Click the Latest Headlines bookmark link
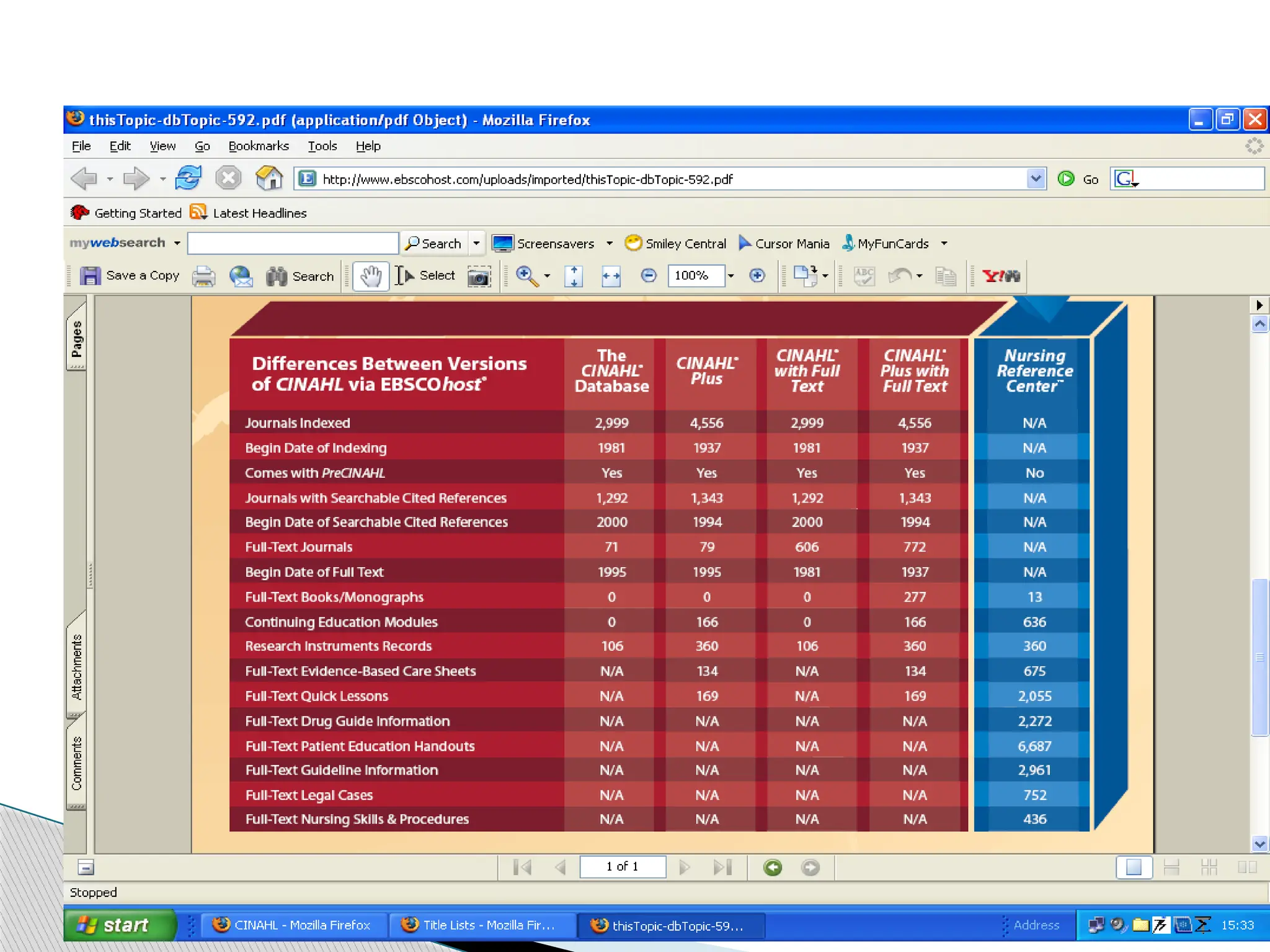 [x=259, y=213]
